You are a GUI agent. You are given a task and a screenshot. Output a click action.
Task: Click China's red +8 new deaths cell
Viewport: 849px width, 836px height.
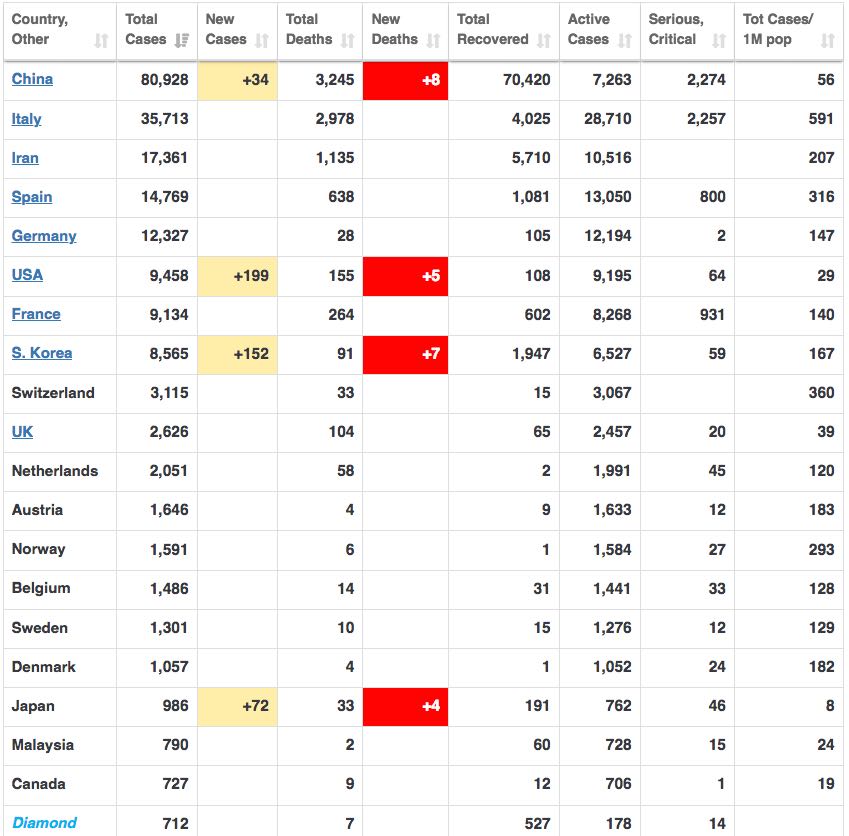[405, 80]
